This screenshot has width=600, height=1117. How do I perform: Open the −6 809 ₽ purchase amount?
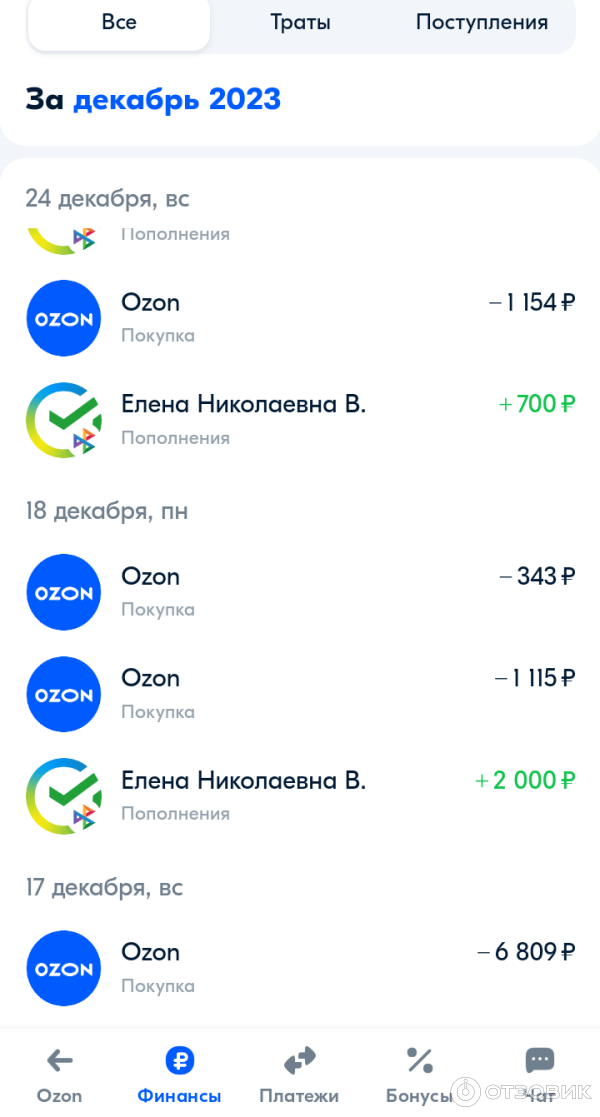(526, 952)
